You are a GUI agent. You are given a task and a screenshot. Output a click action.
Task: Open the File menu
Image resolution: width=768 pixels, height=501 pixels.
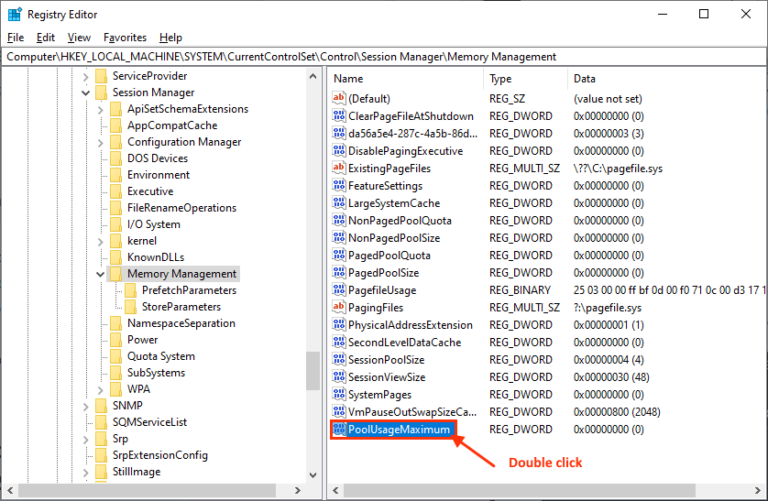tap(15, 37)
